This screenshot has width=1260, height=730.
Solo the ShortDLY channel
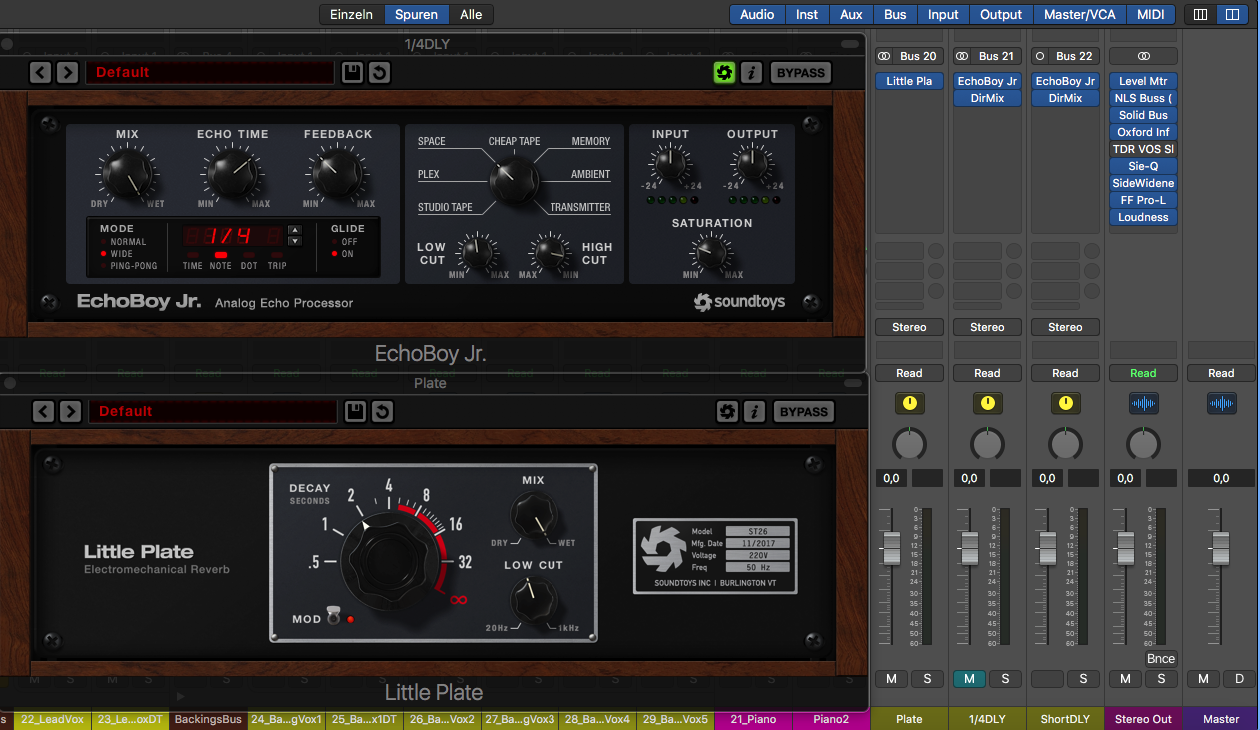point(1083,679)
